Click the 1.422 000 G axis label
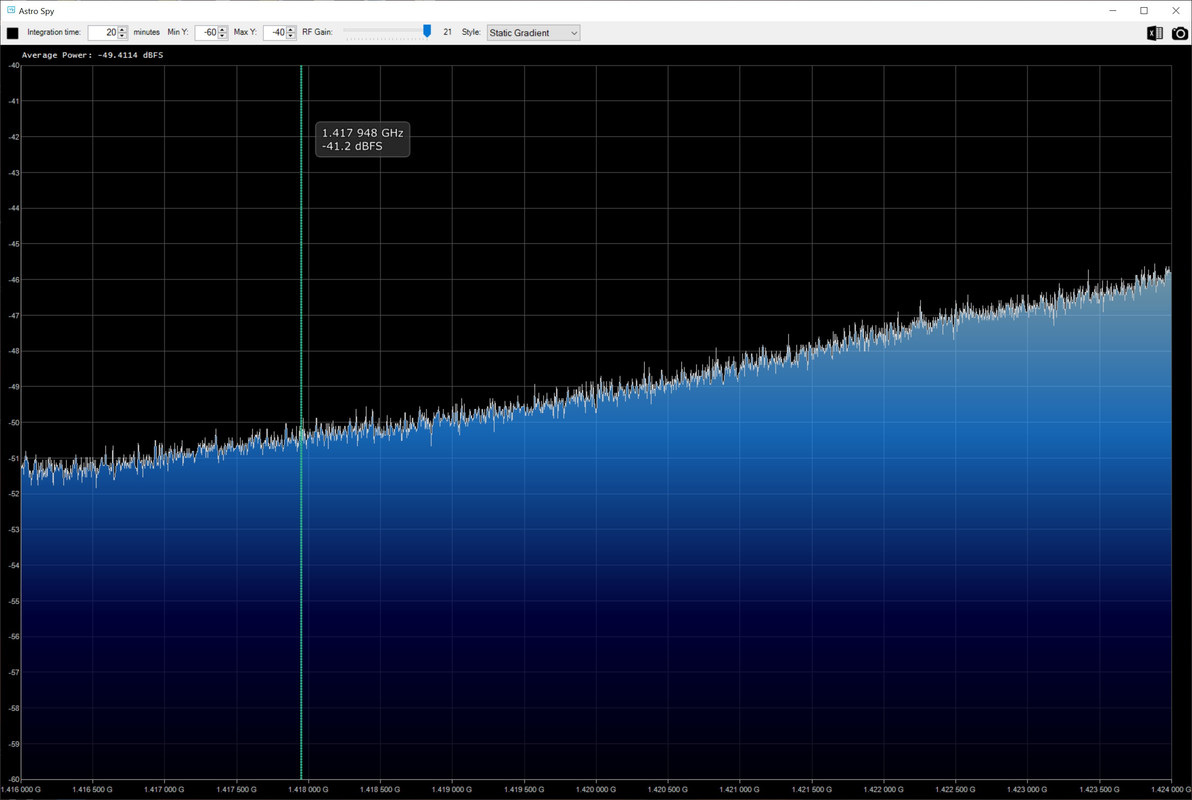Viewport: 1192px width, 800px height. [883, 789]
